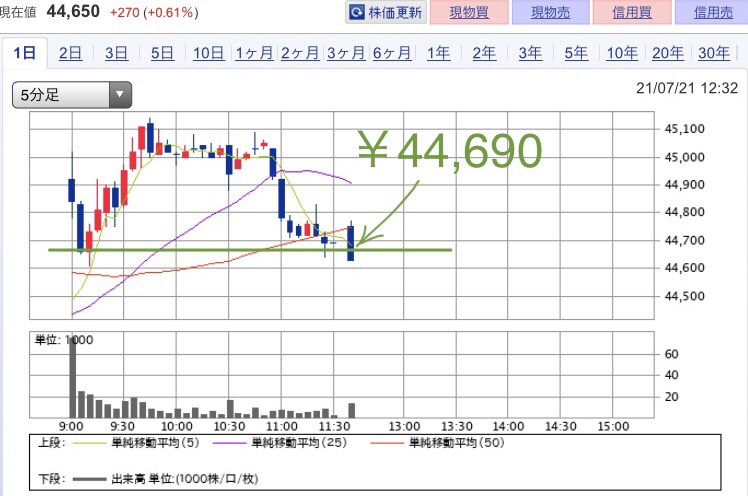748x496 pixels.
Task: Show the 1年 chart period
Action: (x=438, y=52)
